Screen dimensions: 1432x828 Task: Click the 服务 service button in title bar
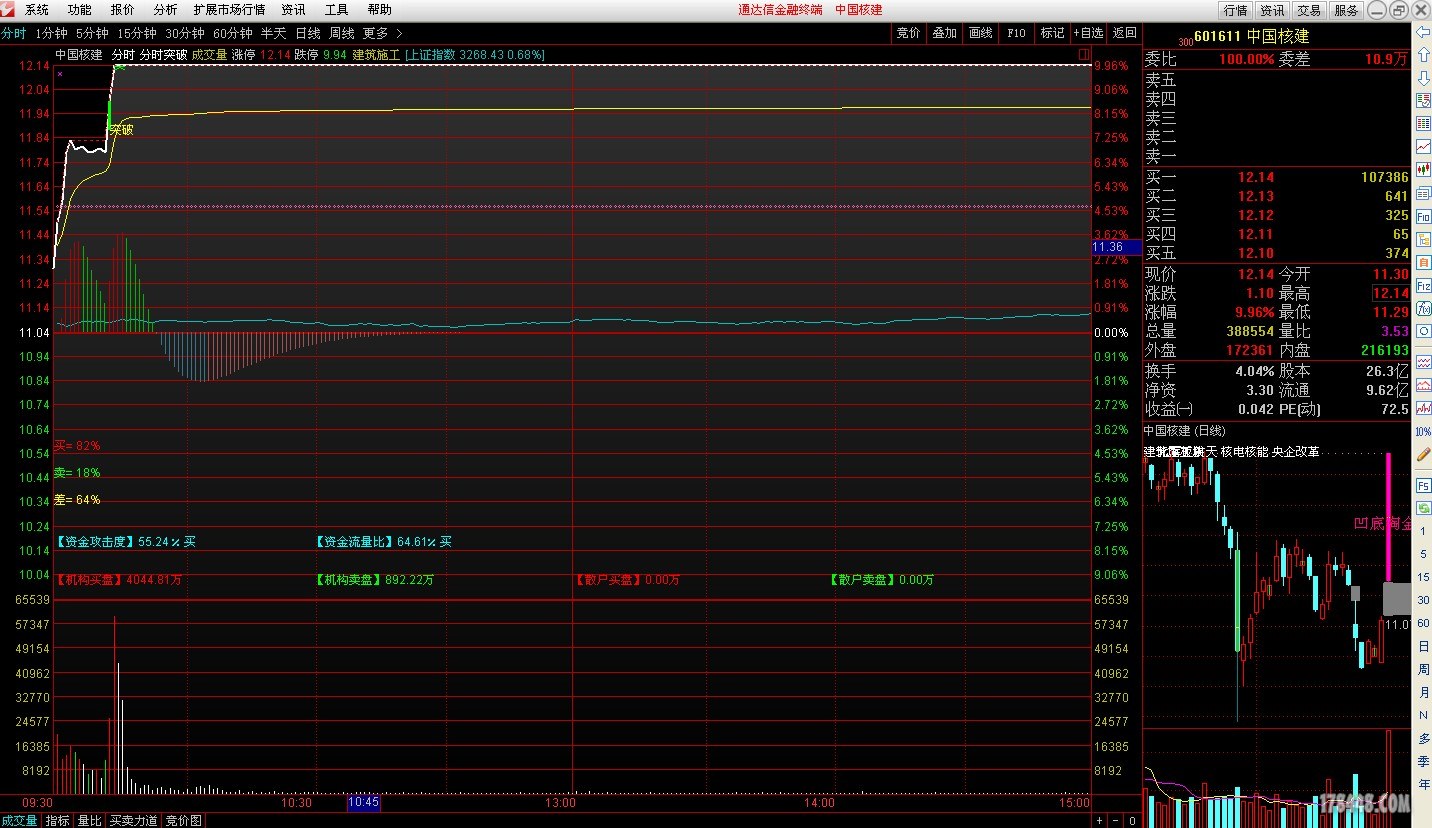[x=1346, y=10]
